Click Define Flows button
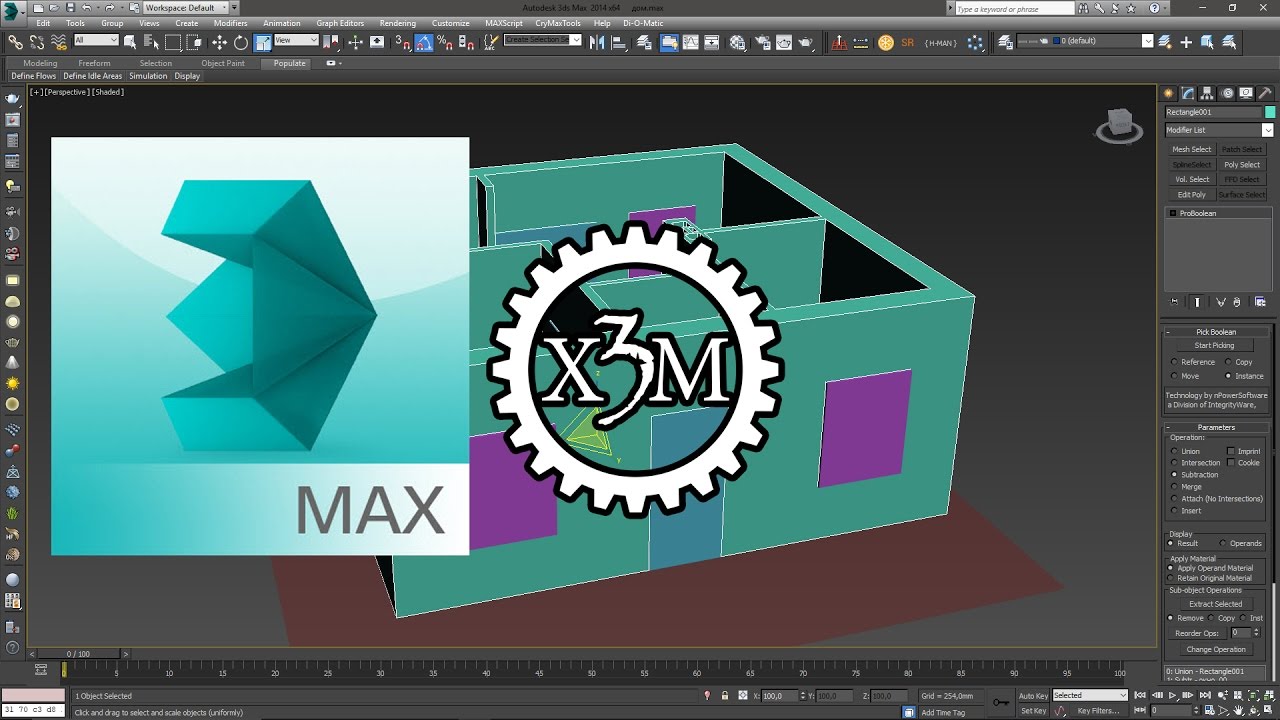 click(34, 76)
